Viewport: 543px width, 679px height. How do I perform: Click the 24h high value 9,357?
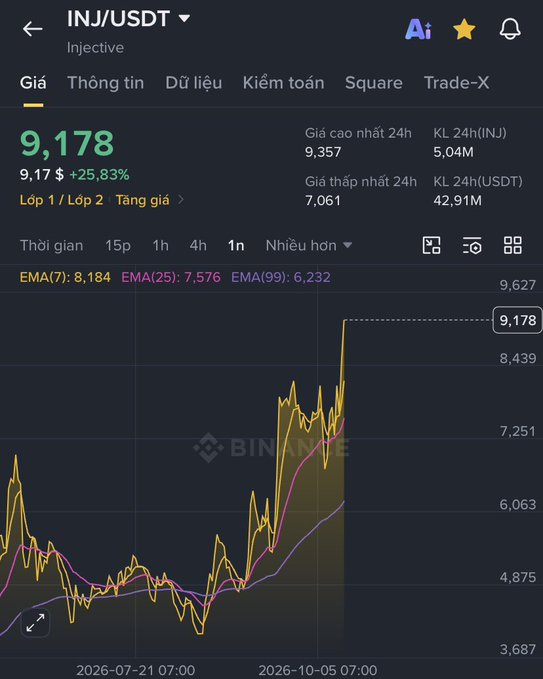pos(323,152)
